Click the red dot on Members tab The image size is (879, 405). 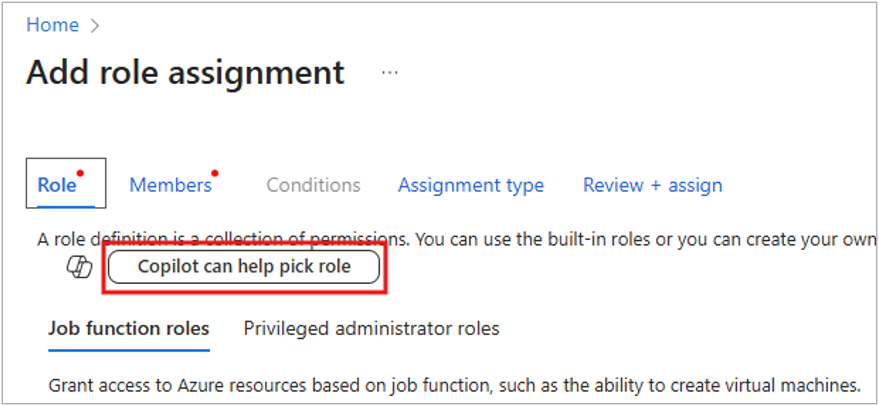coord(215,174)
